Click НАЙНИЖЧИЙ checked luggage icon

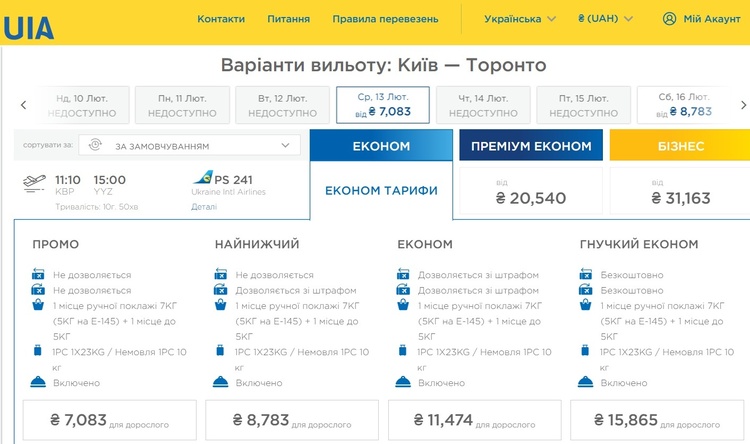pyautogui.click(x=220, y=350)
